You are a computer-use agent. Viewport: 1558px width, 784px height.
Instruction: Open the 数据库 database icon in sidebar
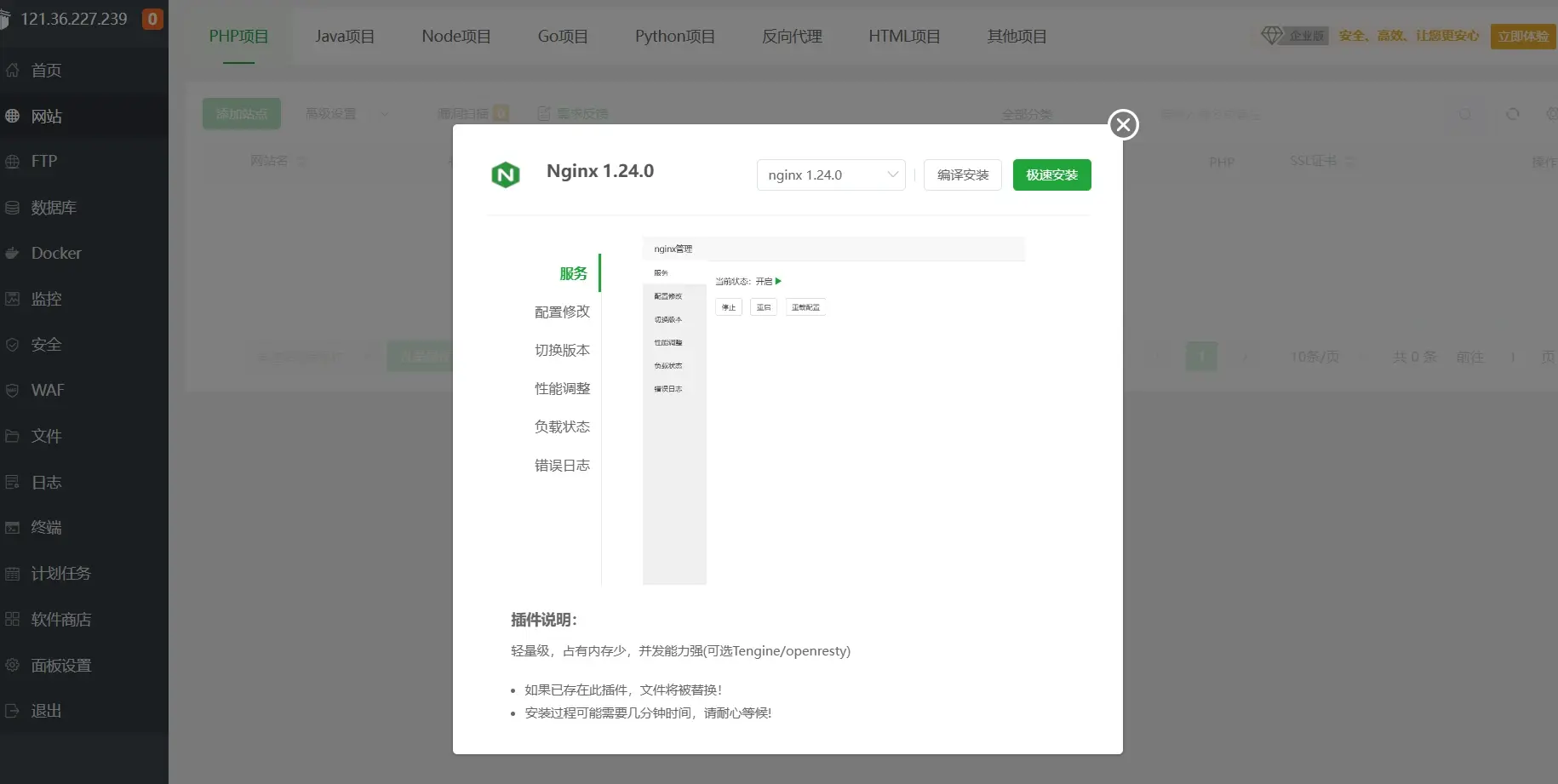coord(12,207)
